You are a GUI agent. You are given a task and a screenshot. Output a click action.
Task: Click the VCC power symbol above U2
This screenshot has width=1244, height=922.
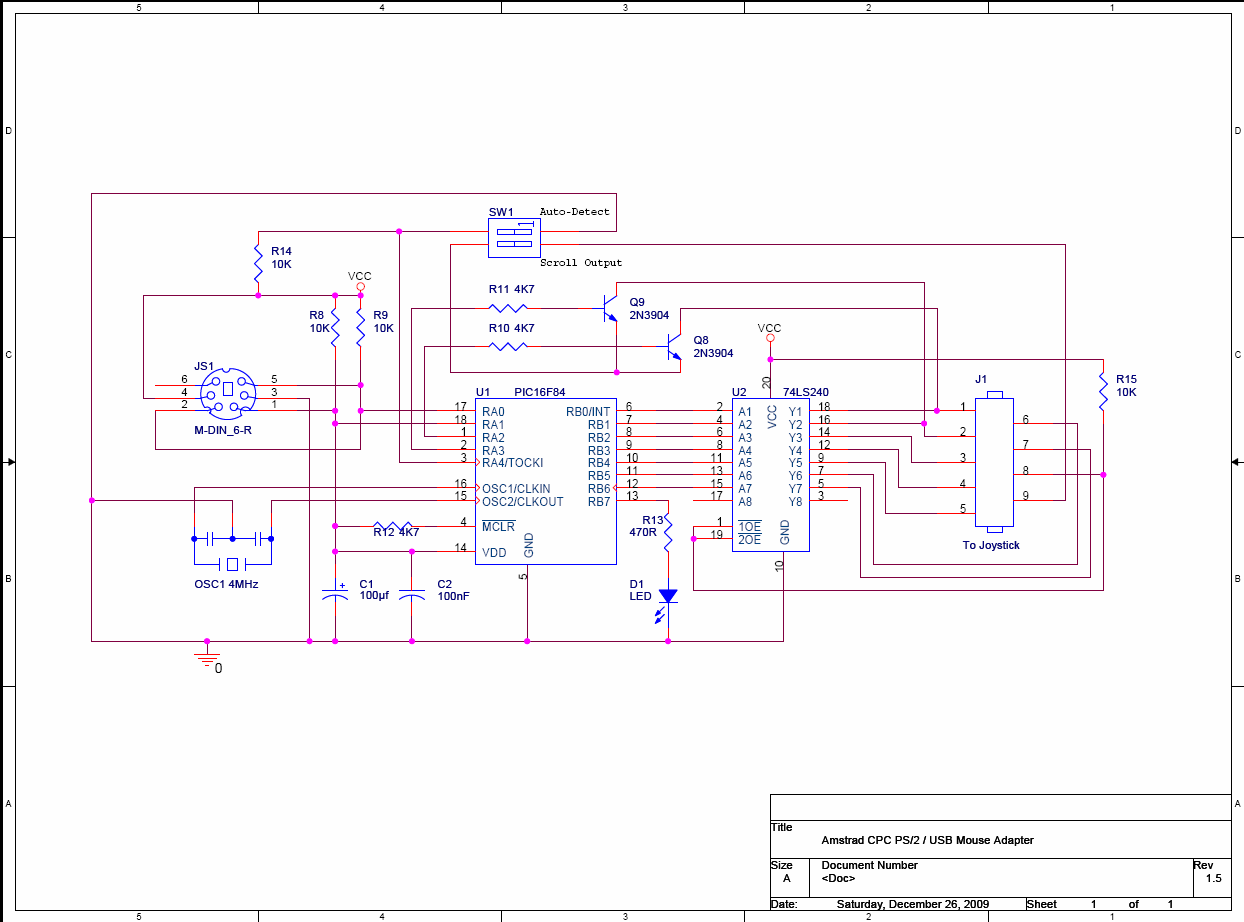pos(770,333)
